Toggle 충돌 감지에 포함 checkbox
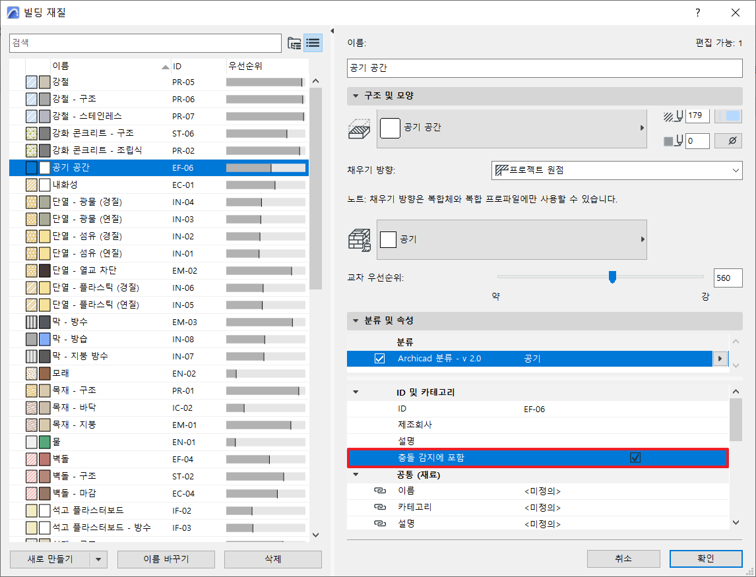Screen dimensions: 756x577 point(635,458)
